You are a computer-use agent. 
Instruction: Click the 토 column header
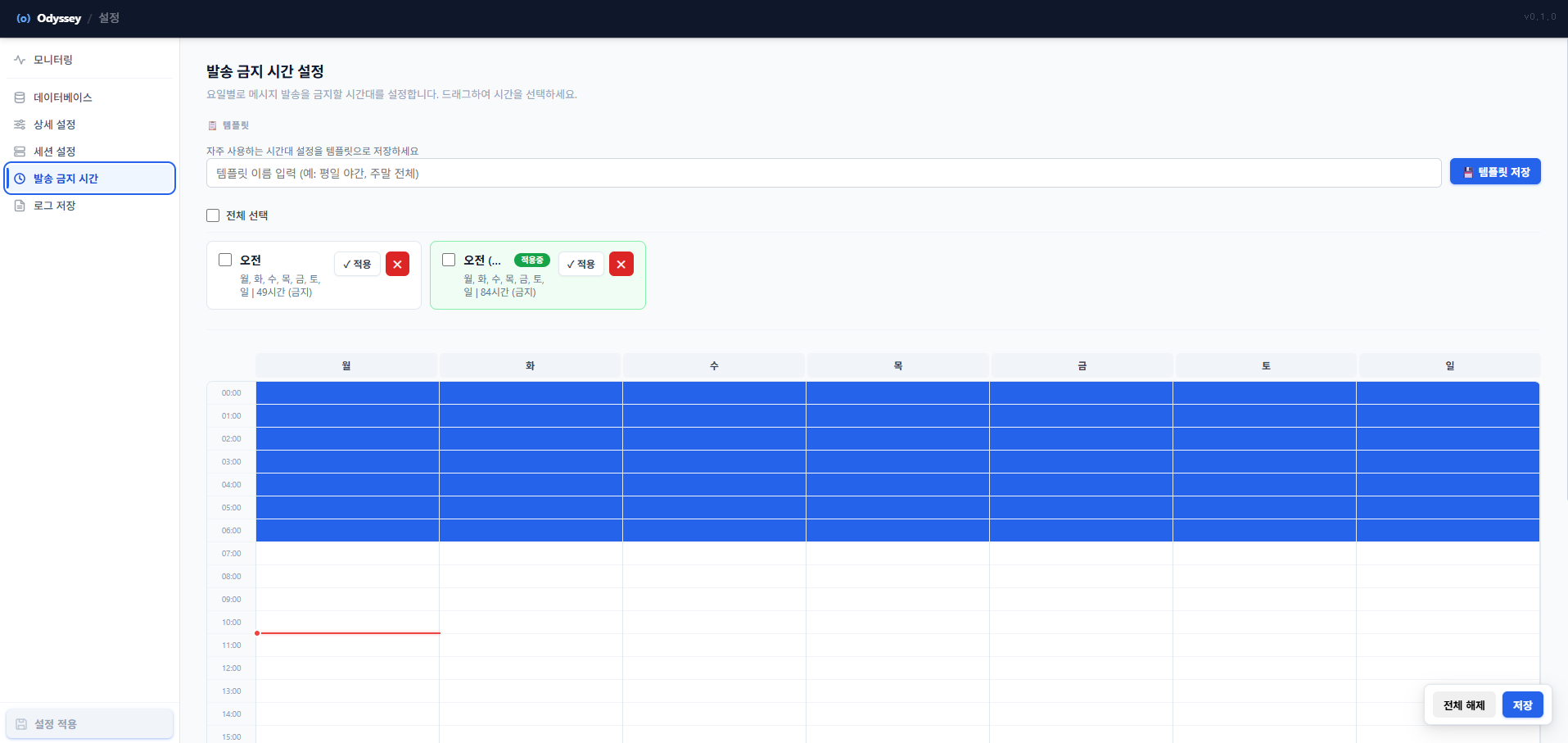(x=1266, y=365)
